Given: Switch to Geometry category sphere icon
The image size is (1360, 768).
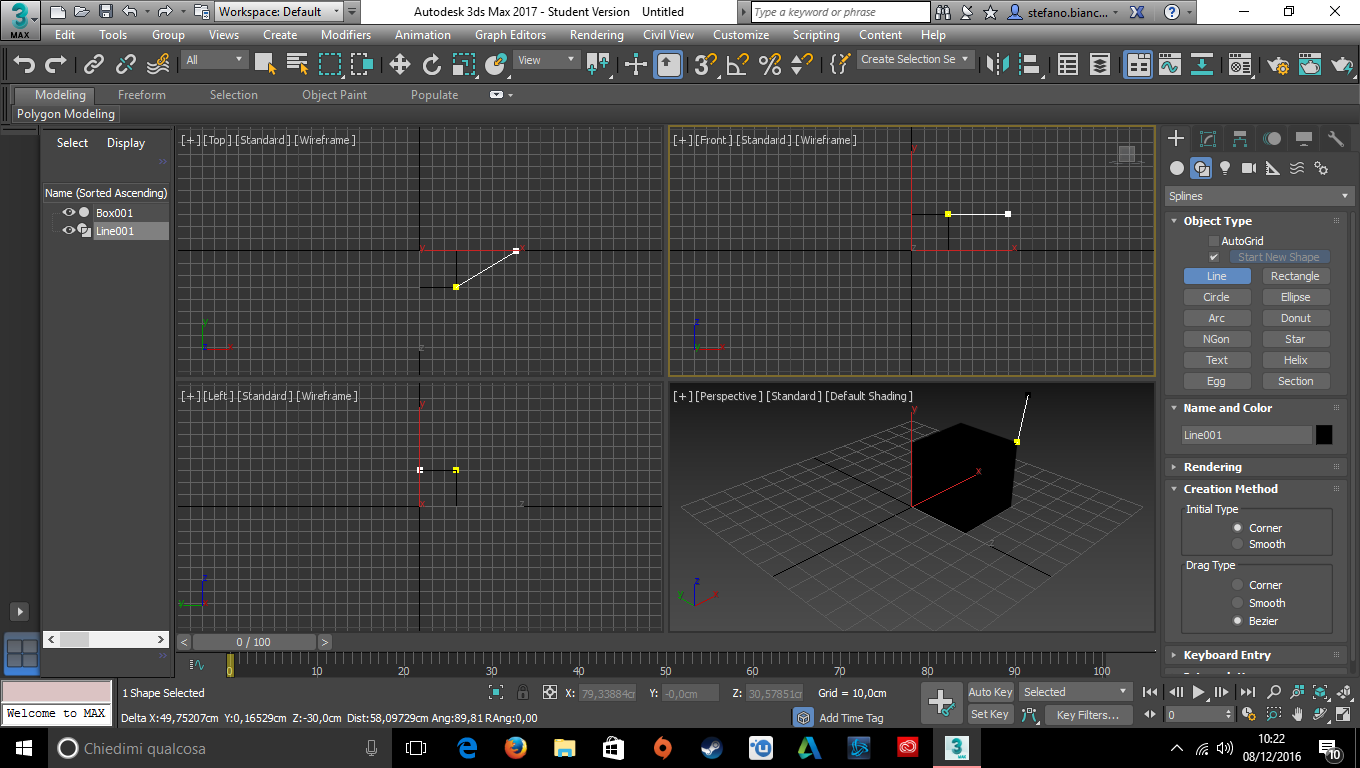Looking at the screenshot, I should 1177,168.
